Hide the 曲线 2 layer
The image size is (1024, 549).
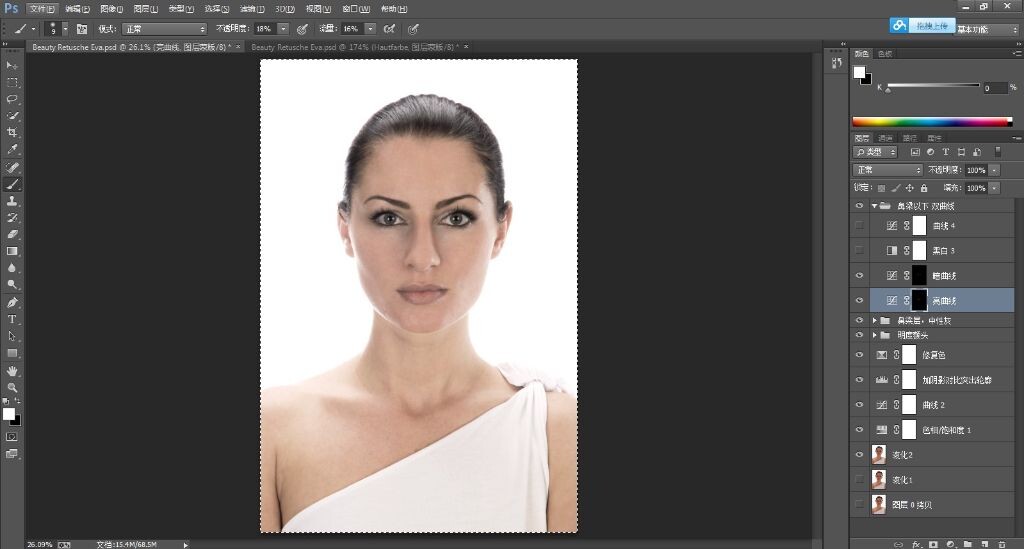pyautogui.click(x=859, y=405)
